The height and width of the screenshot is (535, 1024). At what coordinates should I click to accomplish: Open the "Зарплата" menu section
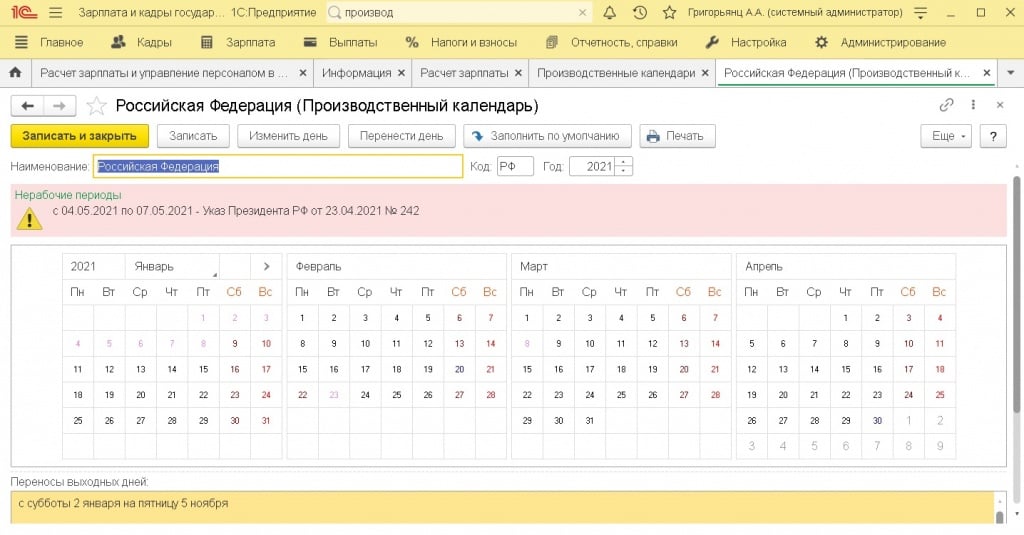coord(238,43)
